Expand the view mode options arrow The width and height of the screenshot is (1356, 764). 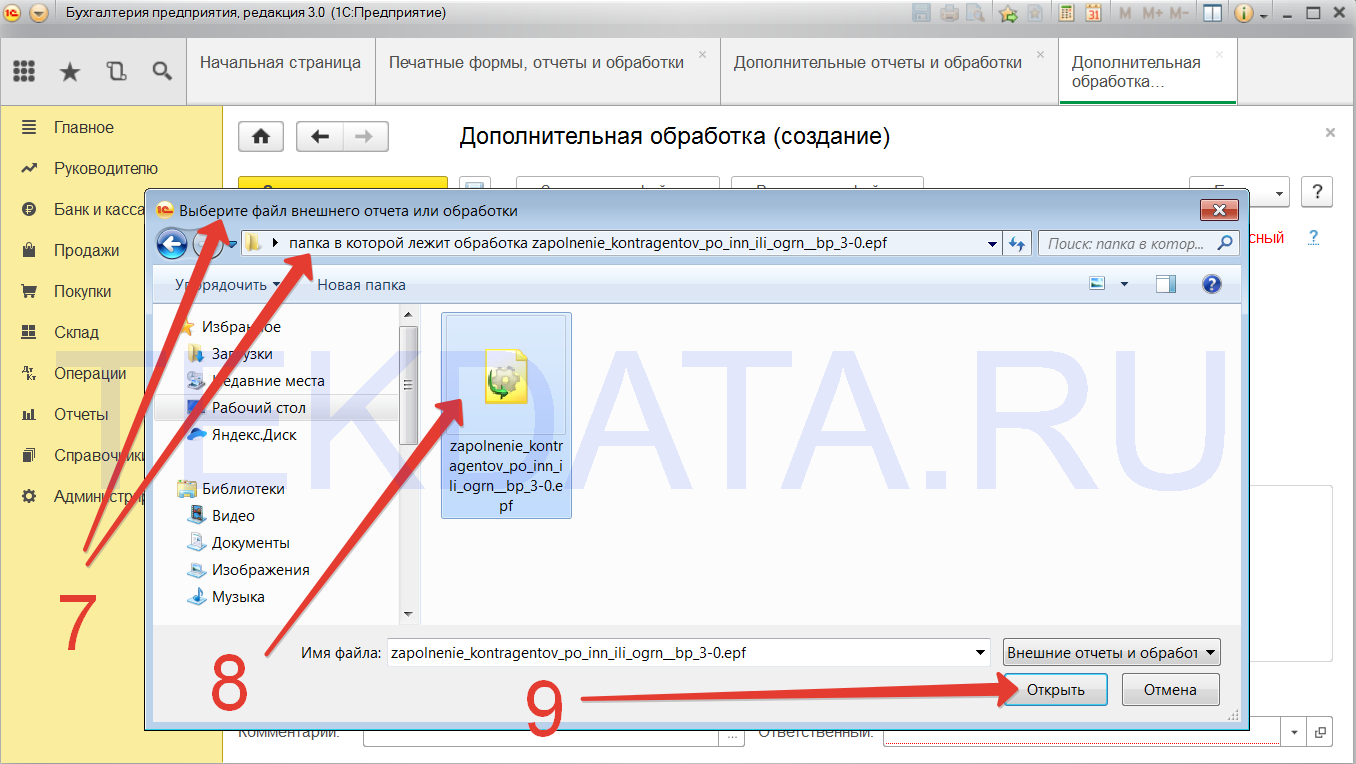pos(1124,285)
